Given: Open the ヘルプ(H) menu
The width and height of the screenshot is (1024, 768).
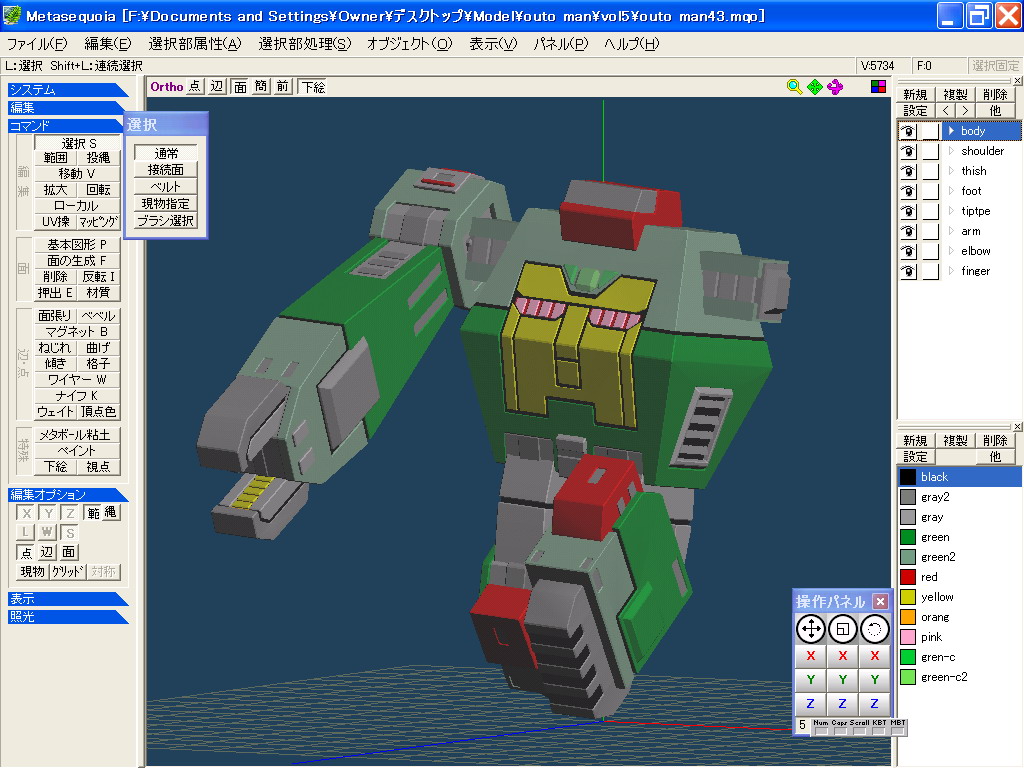Looking at the screenshot, I should click(x=632, y=44).
